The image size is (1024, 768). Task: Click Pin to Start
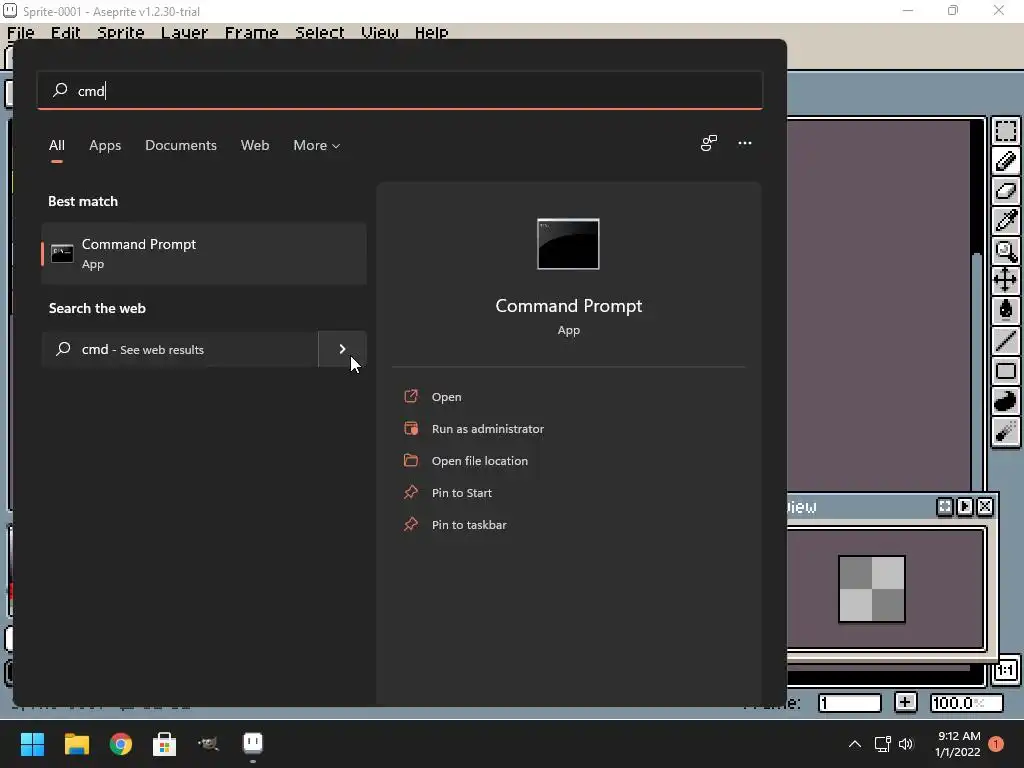pos(461,492)
